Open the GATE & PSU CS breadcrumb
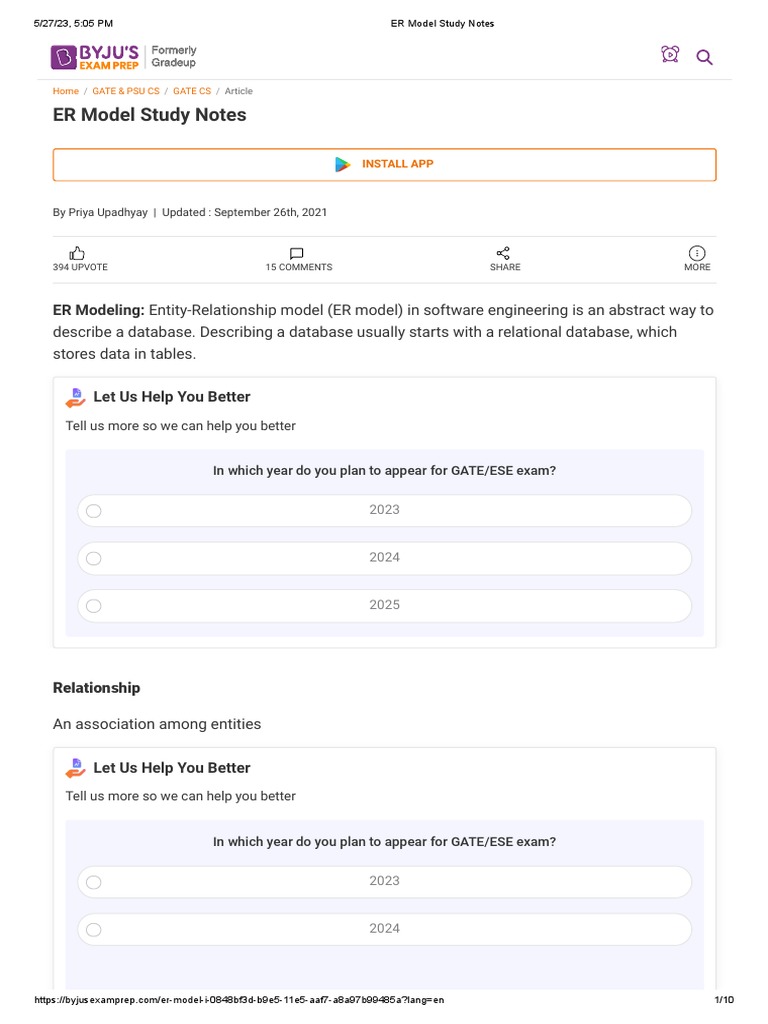The width and height of the screenshot is (768, 1024). click(x=126, y=91)
